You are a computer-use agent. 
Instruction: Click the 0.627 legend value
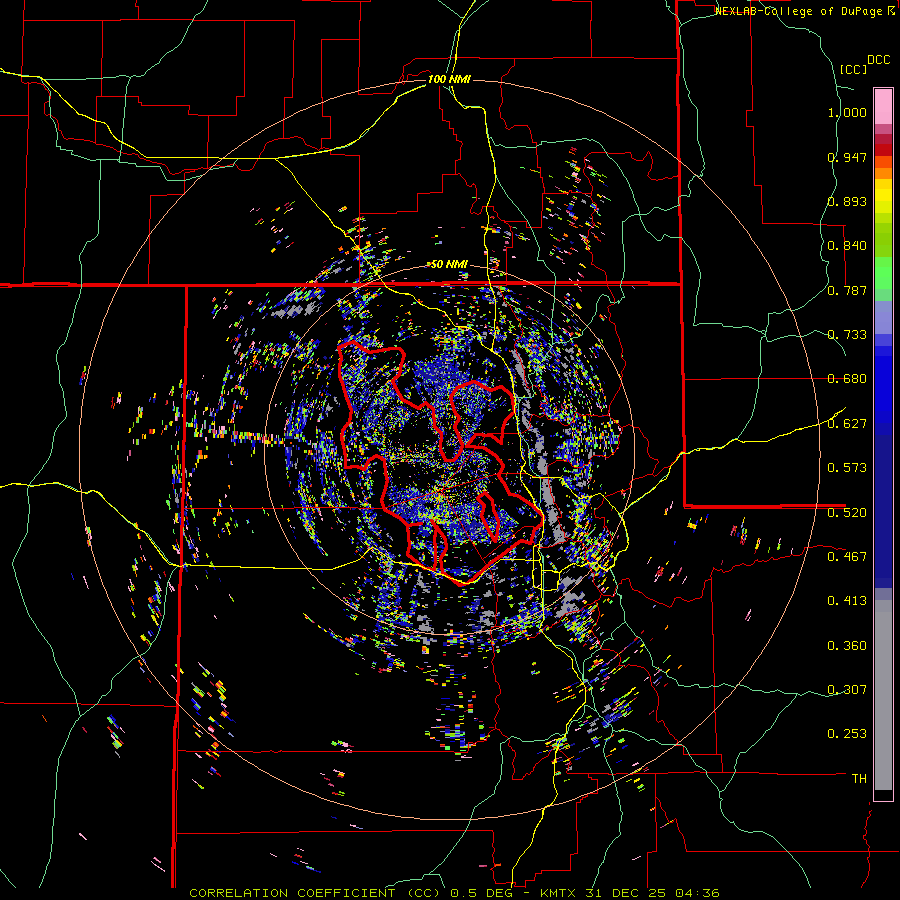847,424
